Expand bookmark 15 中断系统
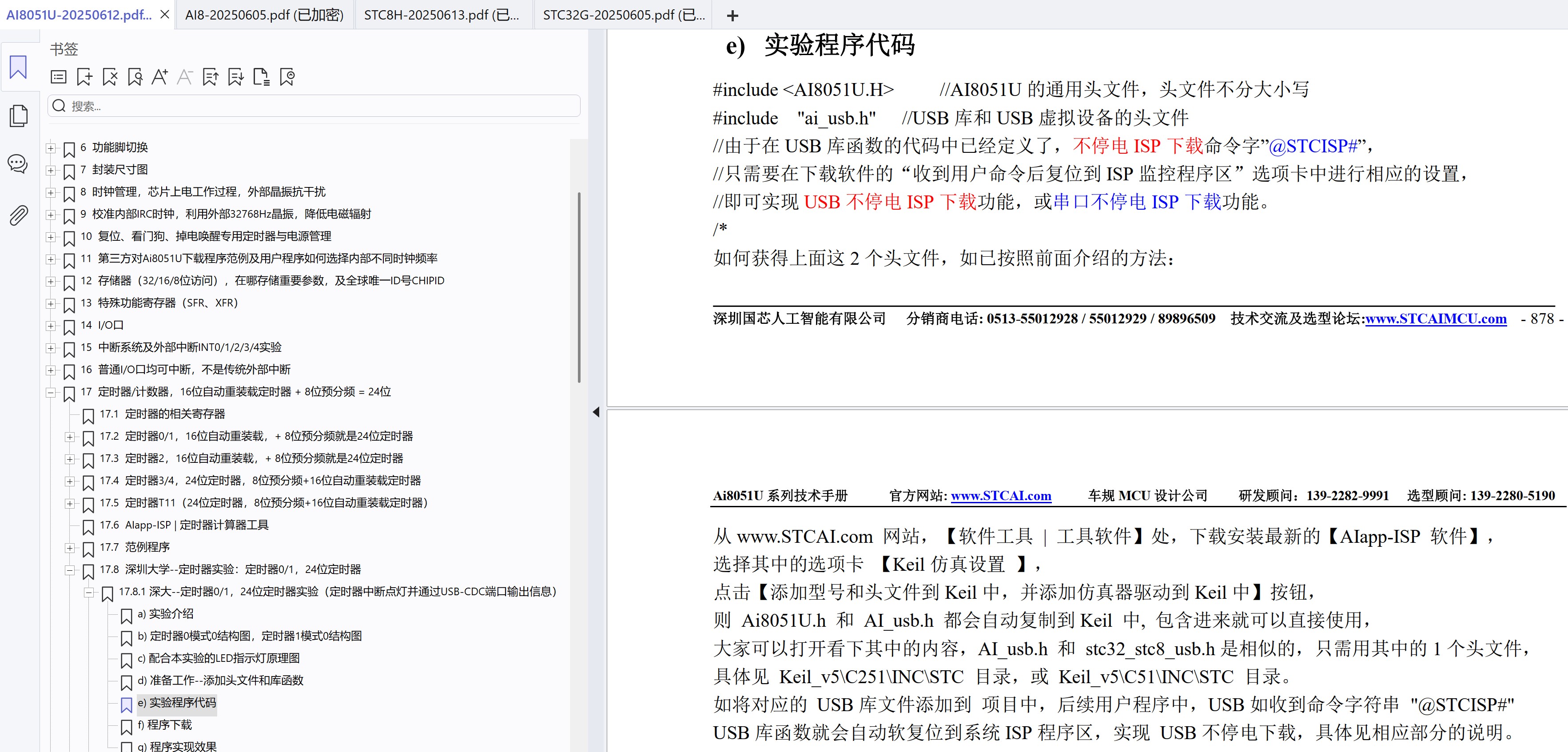 click(51, 348)
